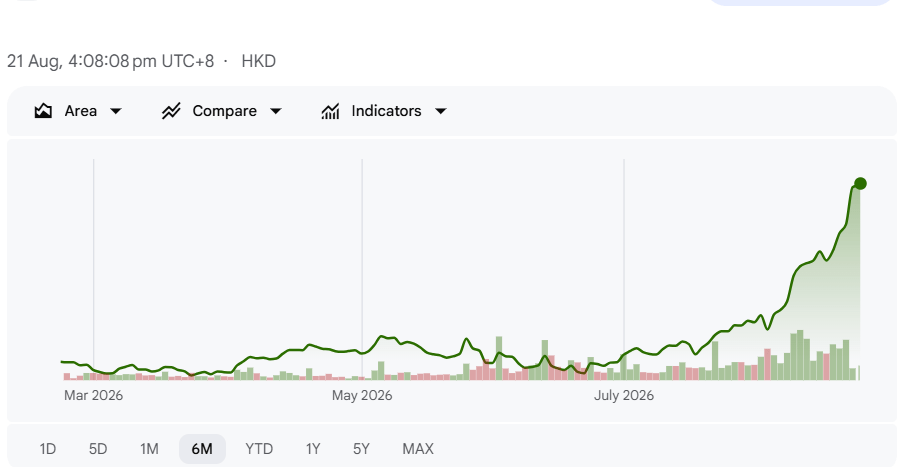Expand the Indicators dropdown arrow

coord(441,111)
